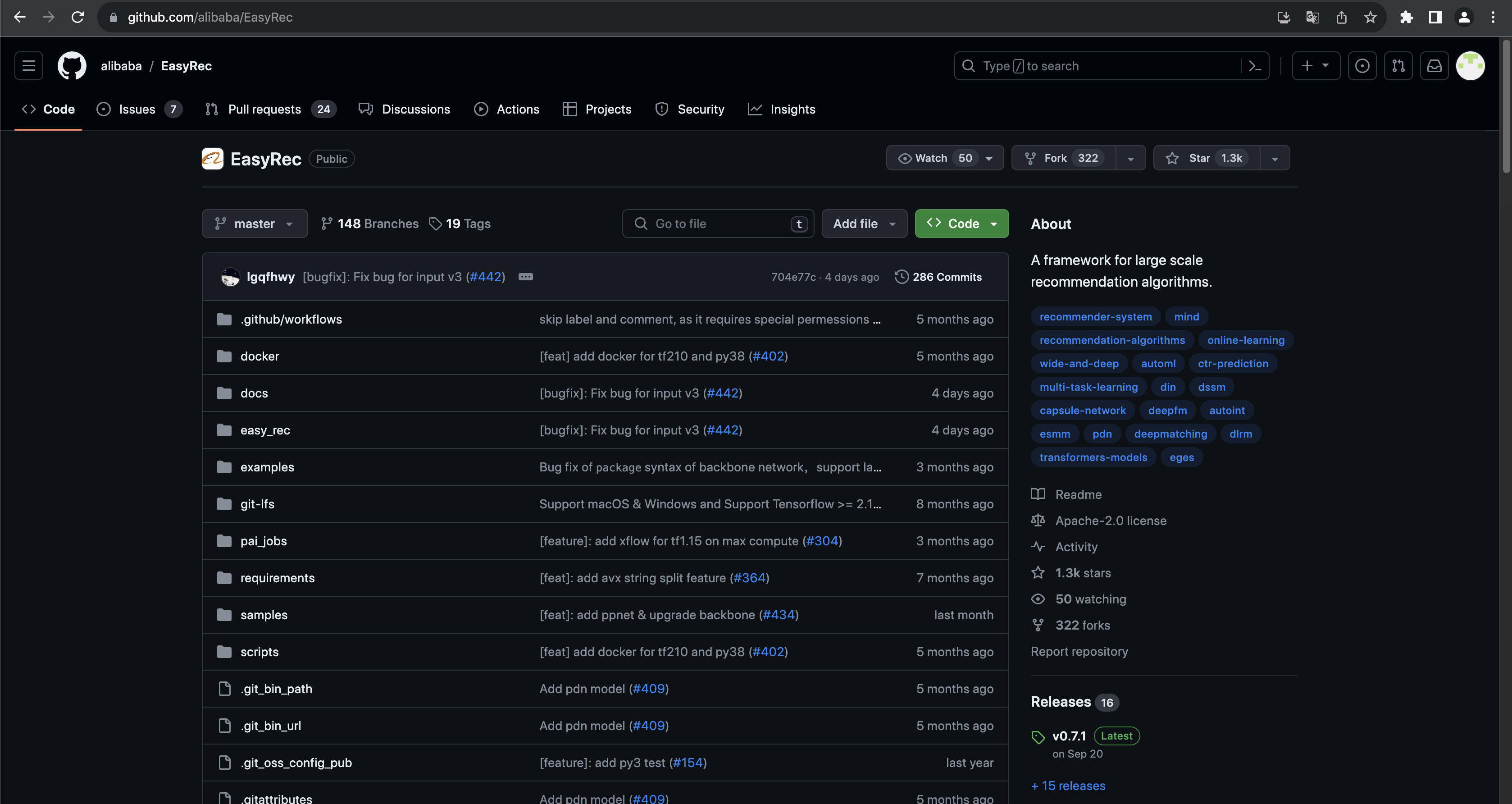Screen dimensions: 1512x804
Task: Click the lgqfhwy author avatar
Action: click(x=230, y=277)
